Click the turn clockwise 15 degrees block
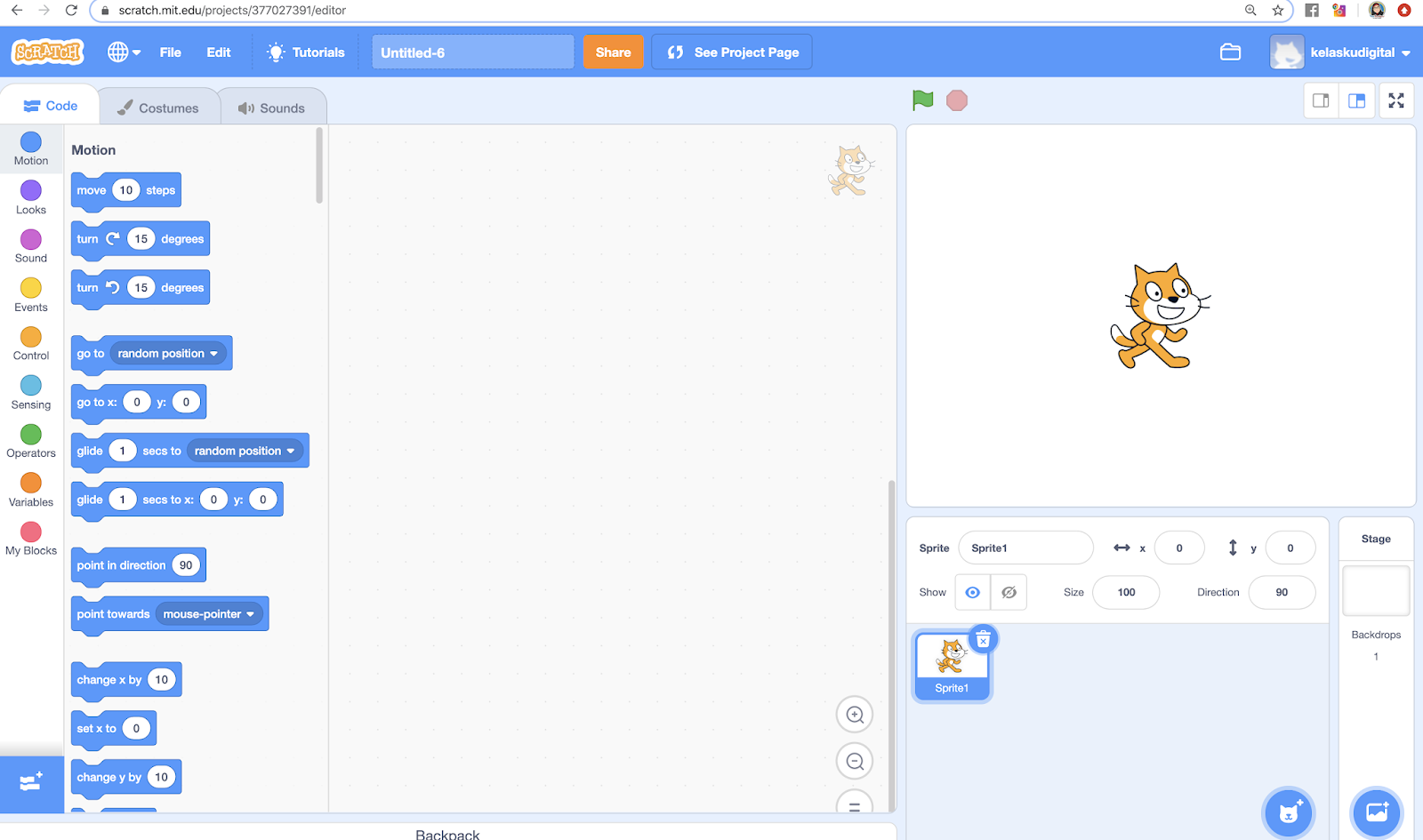The height and width of the screenshot is (840, 1423). coord(141,239)
